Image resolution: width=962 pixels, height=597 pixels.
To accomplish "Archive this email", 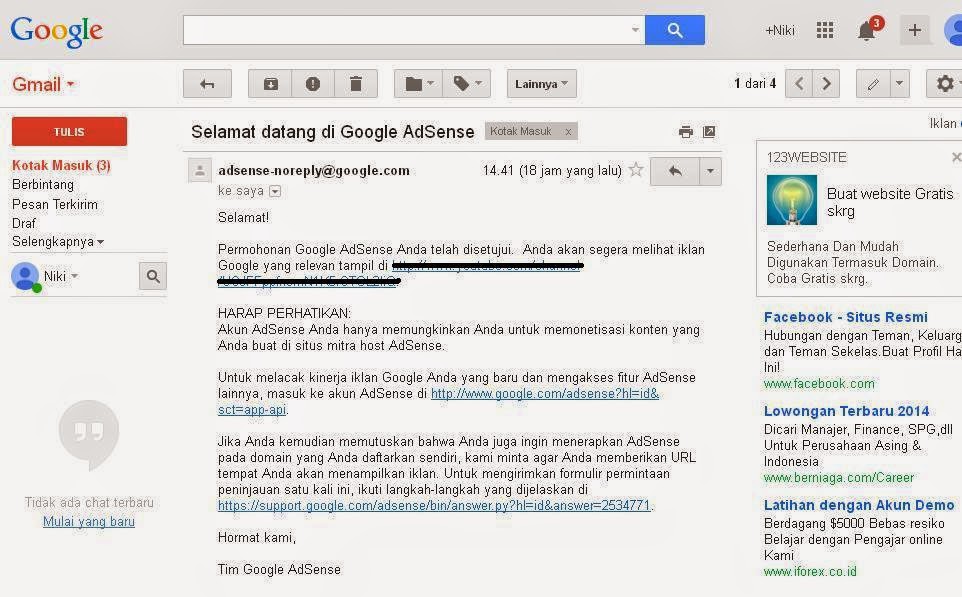I will (270, 84).
